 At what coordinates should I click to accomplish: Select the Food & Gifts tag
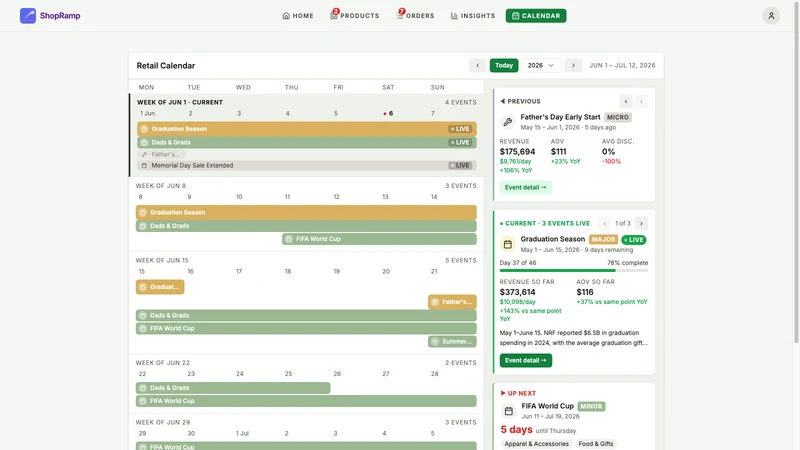595,444
